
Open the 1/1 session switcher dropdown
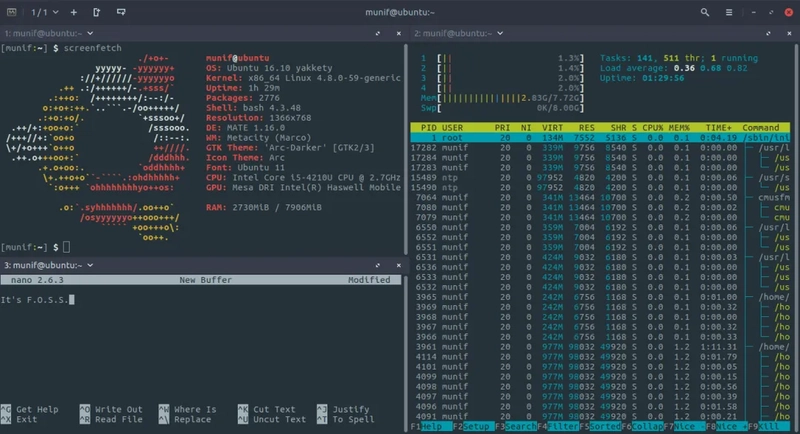(x=44, y=12)
